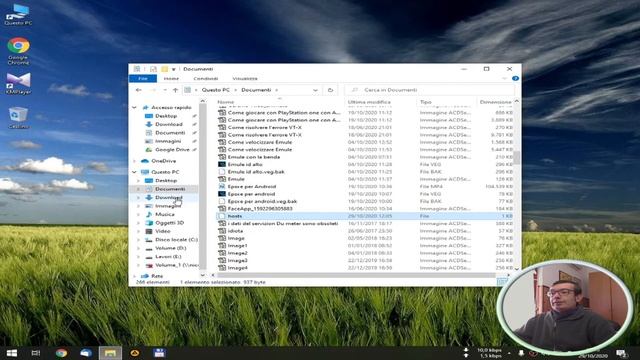
Task: Go up one folder level arrow
Action: pos(176,90)
